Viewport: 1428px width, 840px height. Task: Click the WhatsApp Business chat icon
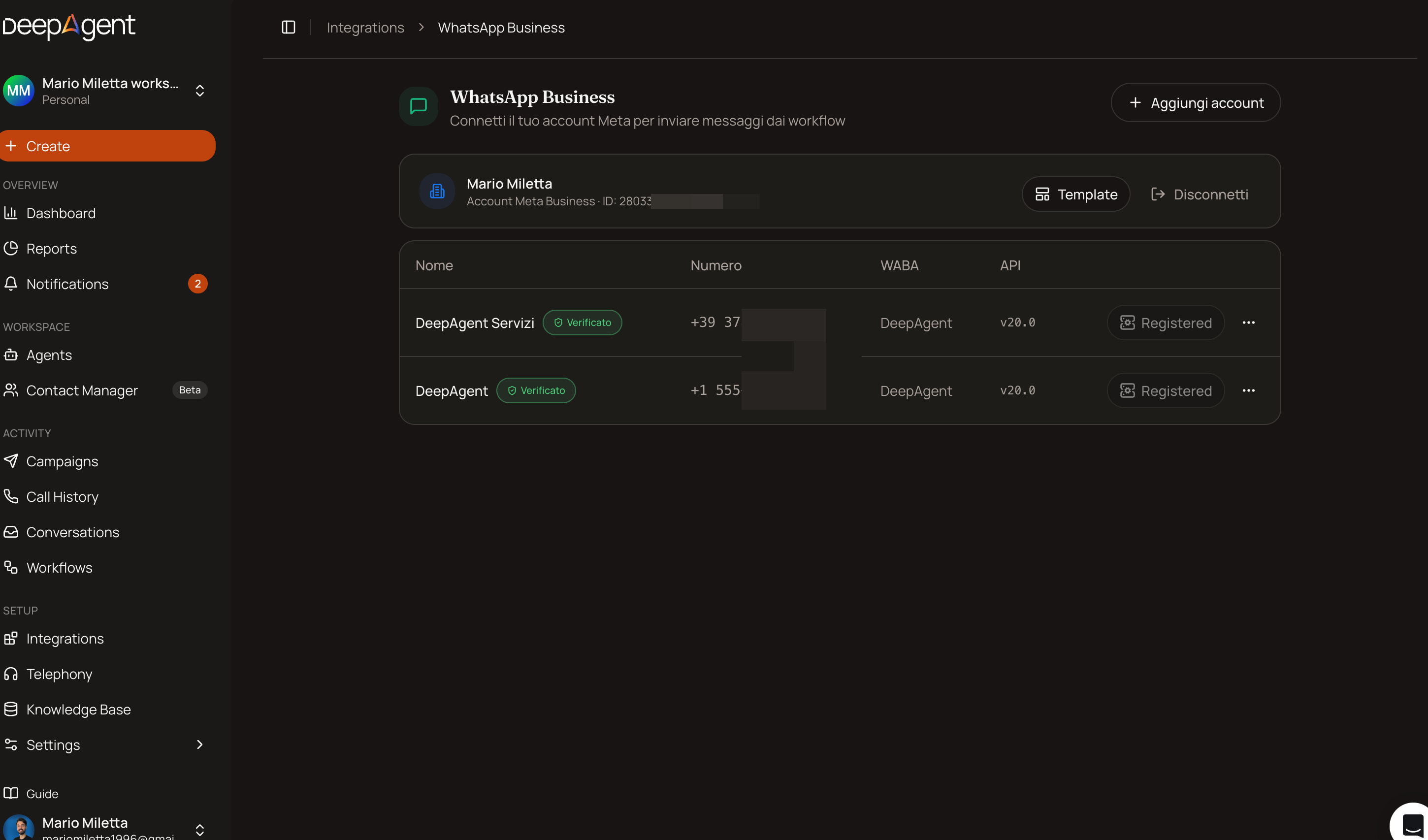418,106
